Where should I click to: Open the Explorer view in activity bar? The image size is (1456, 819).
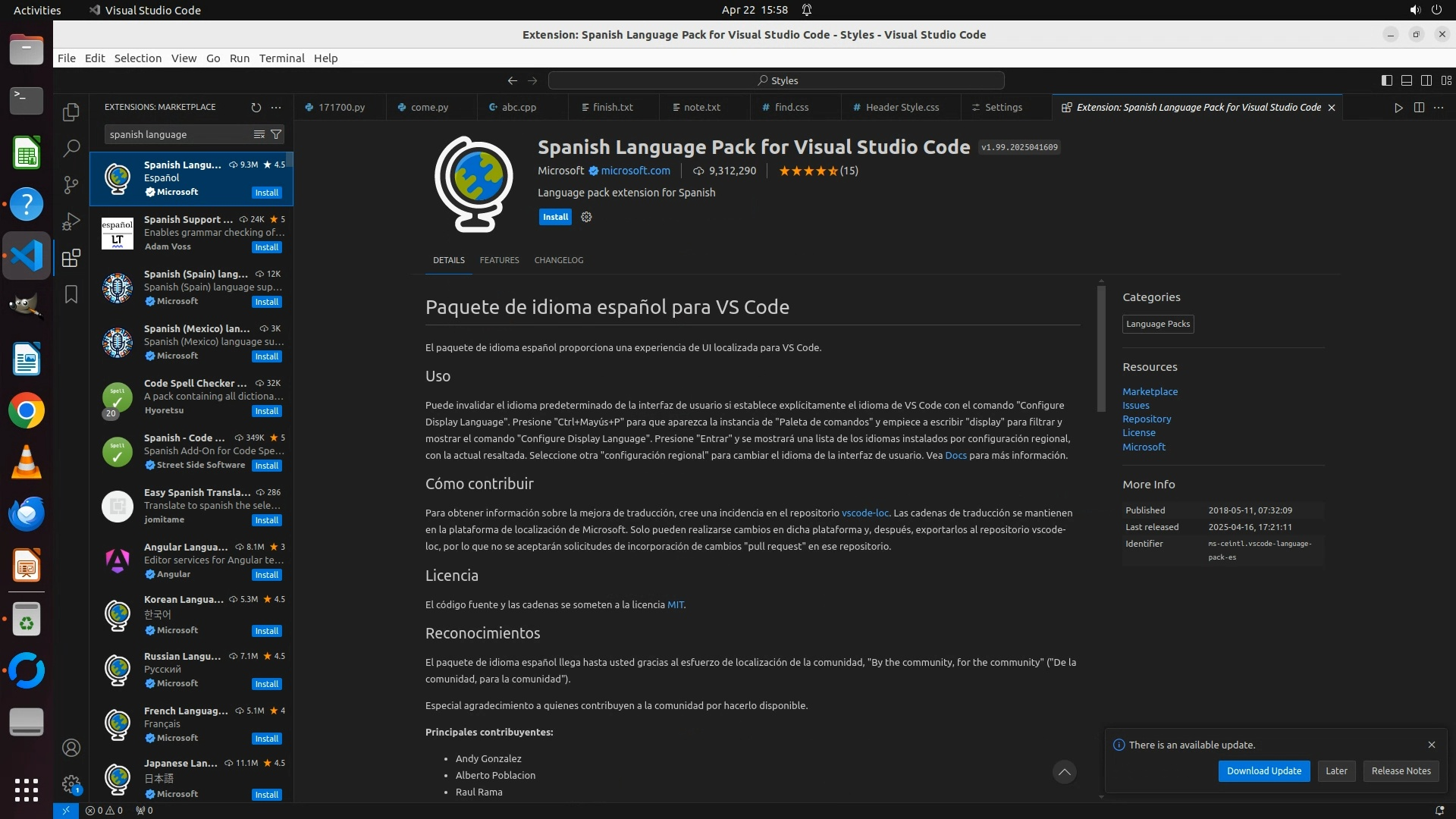71,112
